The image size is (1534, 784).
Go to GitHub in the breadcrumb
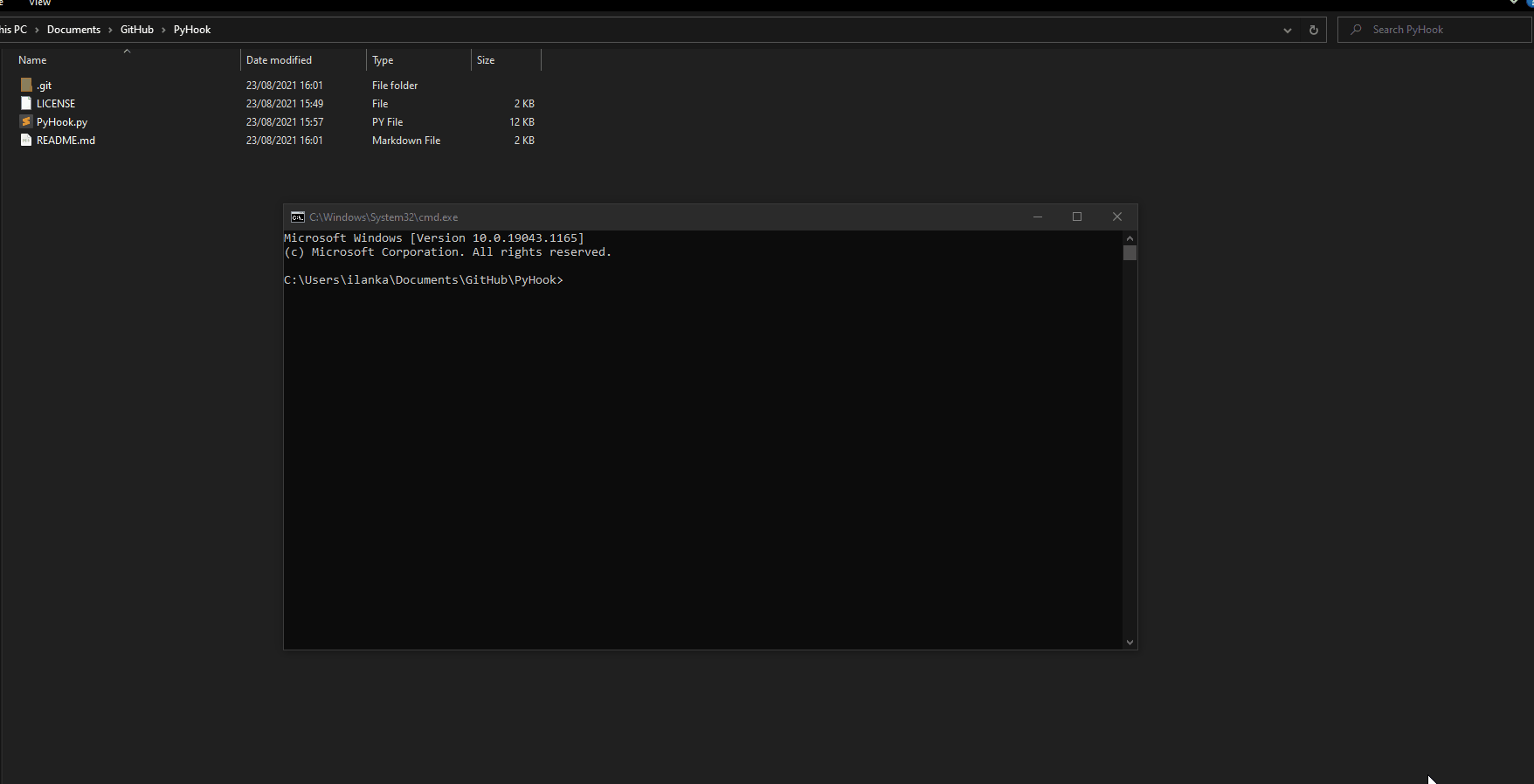[x=137, y=30]
